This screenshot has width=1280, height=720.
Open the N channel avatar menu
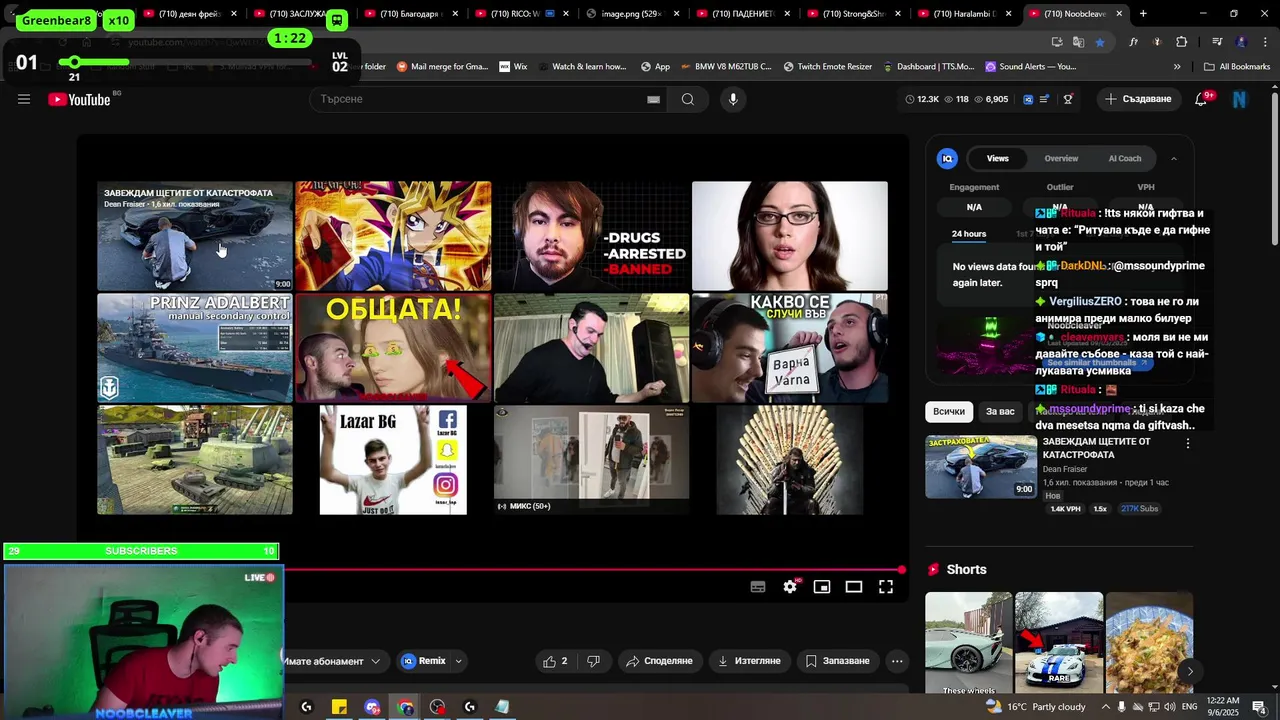(x=1240, y=99)
